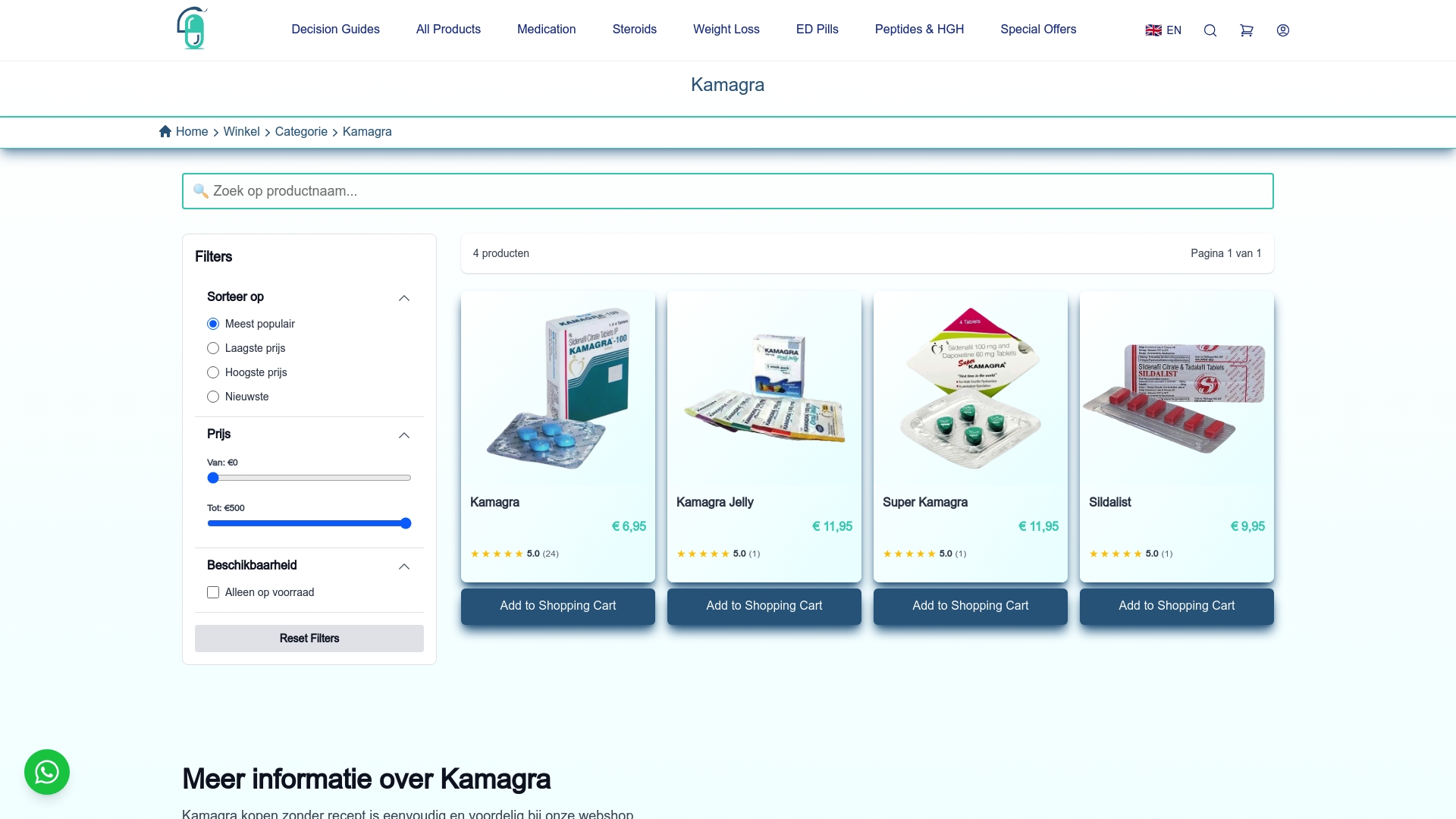
Task: Click the Van minimum price slider handle
Action: click(213, 478)
